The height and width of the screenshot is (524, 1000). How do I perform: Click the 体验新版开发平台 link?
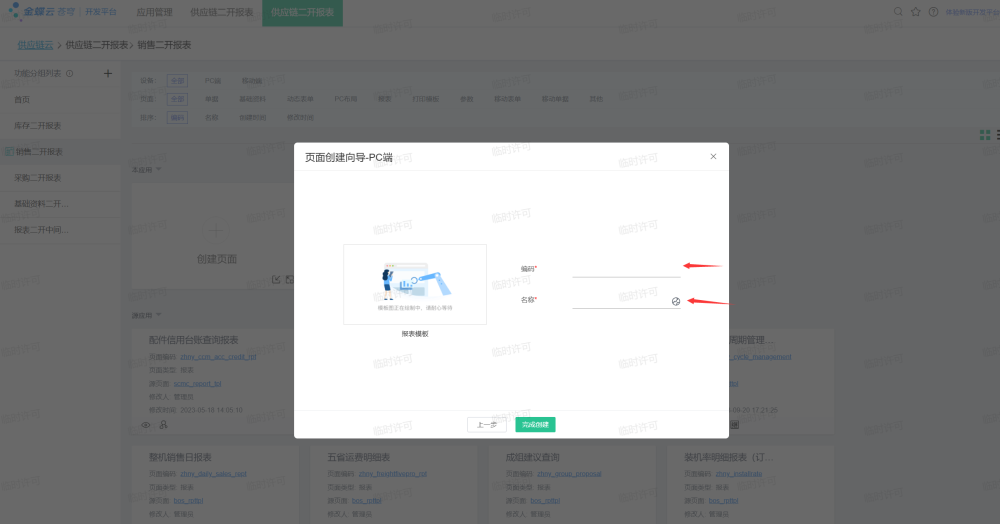point(972,12)
